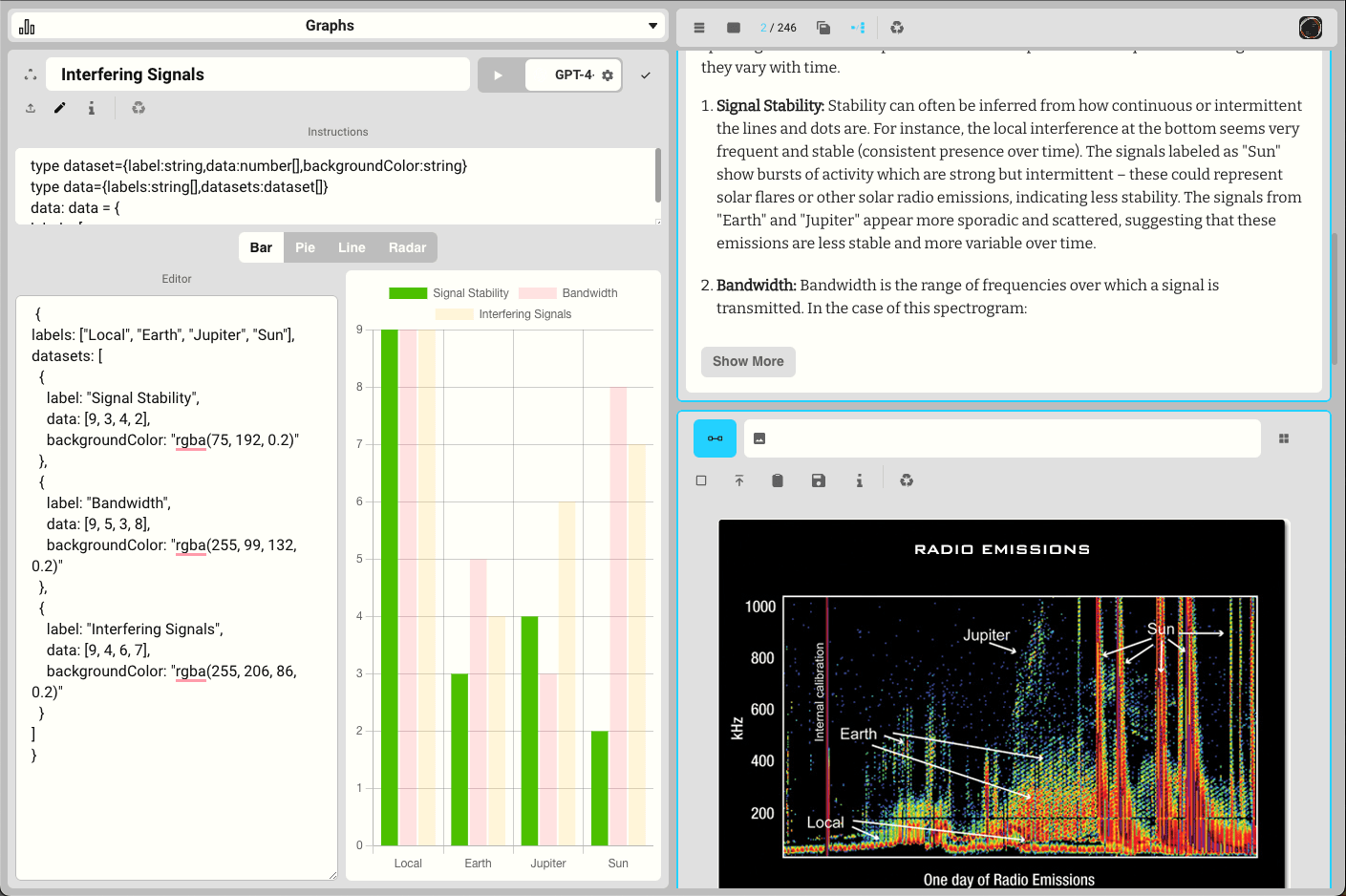1346x896 pixels.
Task: Run the graph with the play button
Action: click(499, 75)
